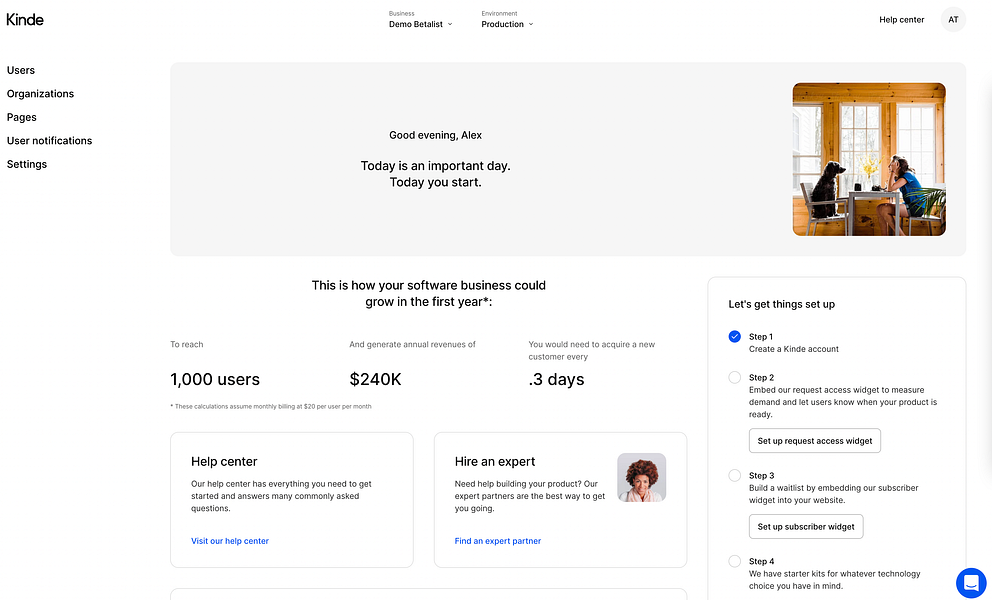The width and height of the screenshot is (992, 600).
Task: Click the Kinde logo
Action: tap(25, 20)
